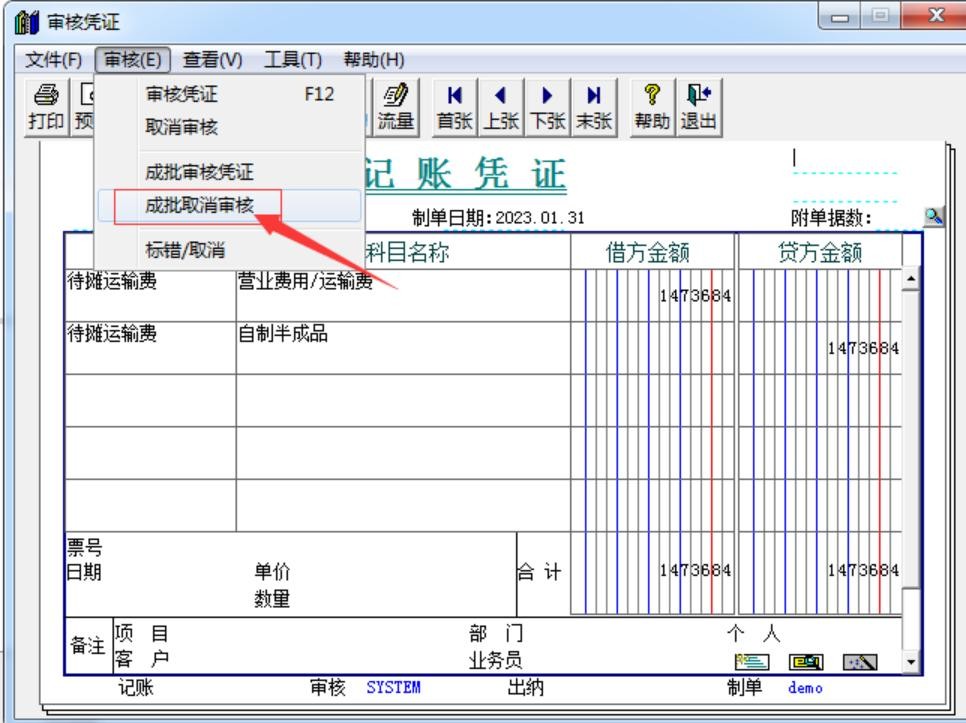The image size is (966, 723).
Task: Open the 流量 cash flow toolbar icon
Action: [x=396, y=108]
